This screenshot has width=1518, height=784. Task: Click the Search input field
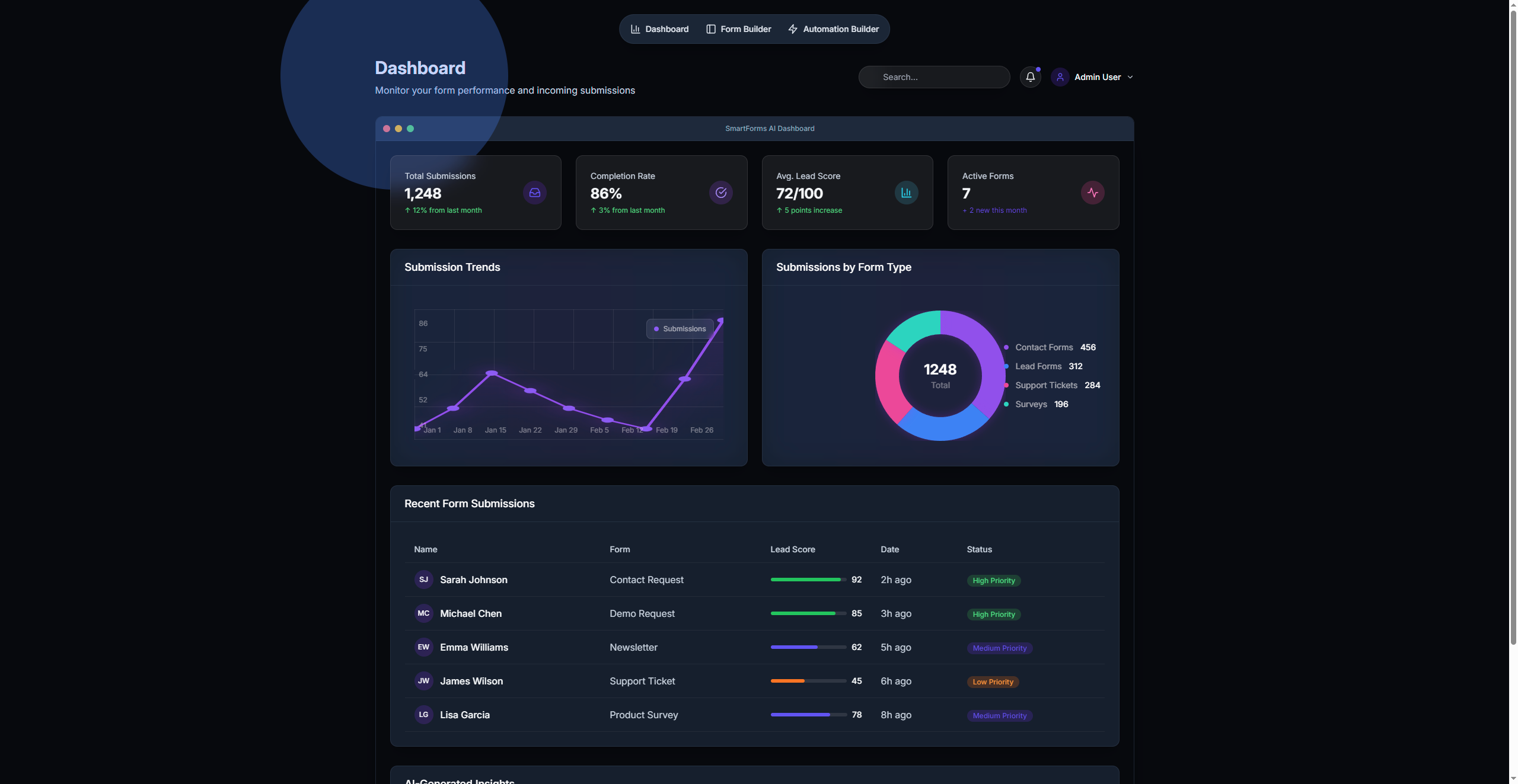point(934,77)
